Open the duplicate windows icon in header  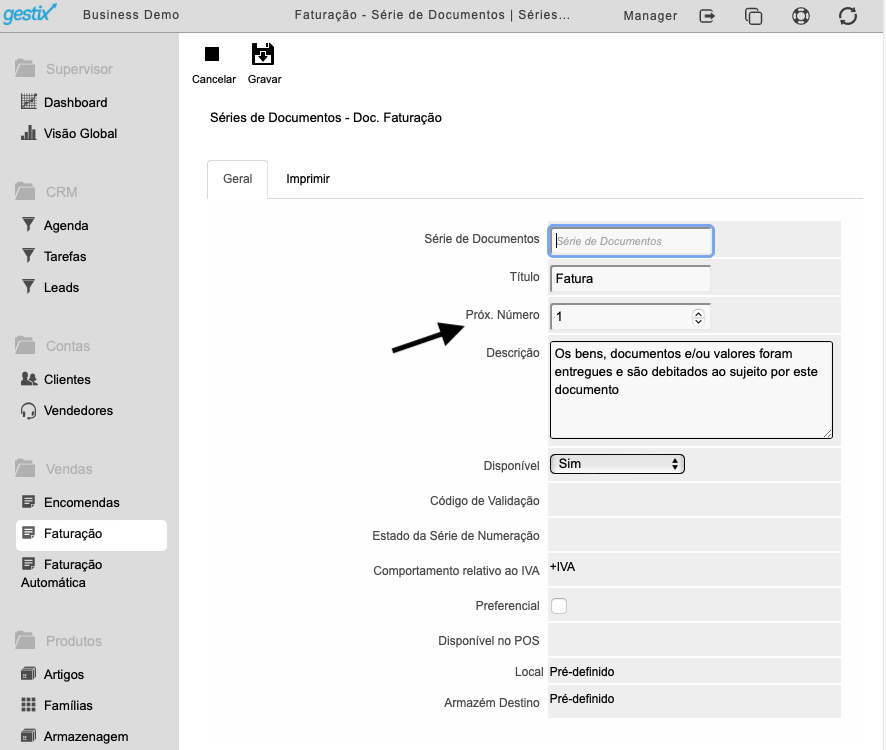coord(753,16)
